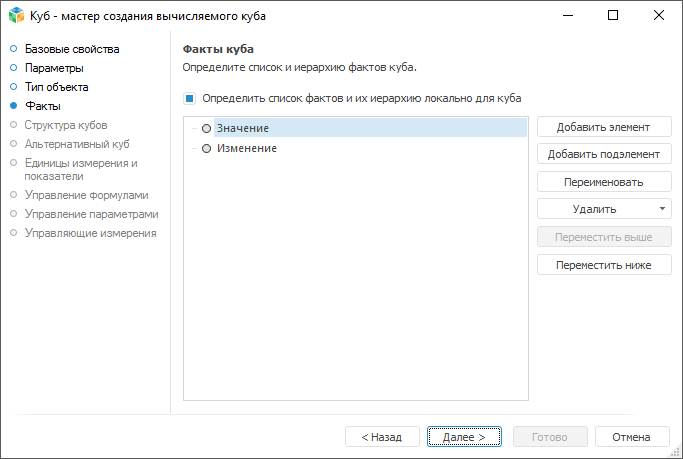Go to the Базовые свойства step
This screenshot has height=459, width=683.
pyautogui.click(x=72, y=49)
